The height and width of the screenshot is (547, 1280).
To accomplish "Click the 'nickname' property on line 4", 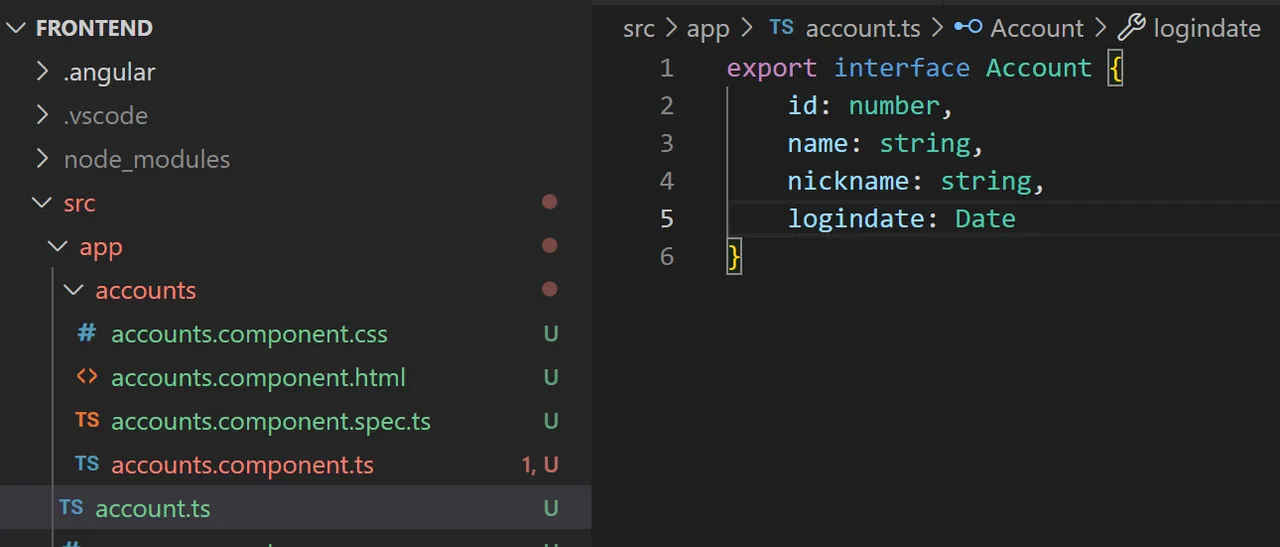I will tap(848, 181).
